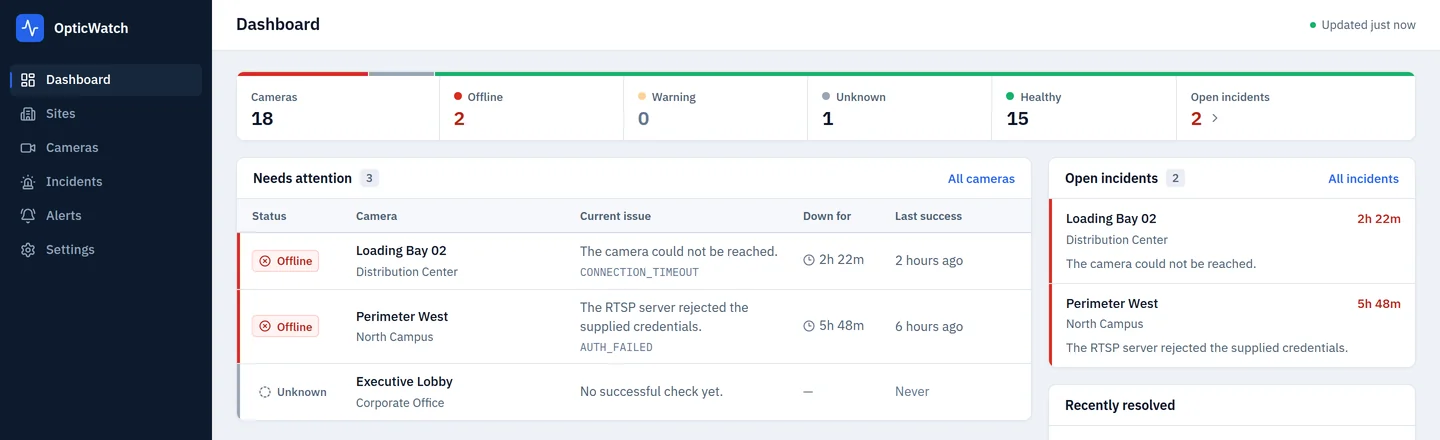Click the Alerts bell icon
The width and height of the screenshot is (1440, 440).
(28, 216)
